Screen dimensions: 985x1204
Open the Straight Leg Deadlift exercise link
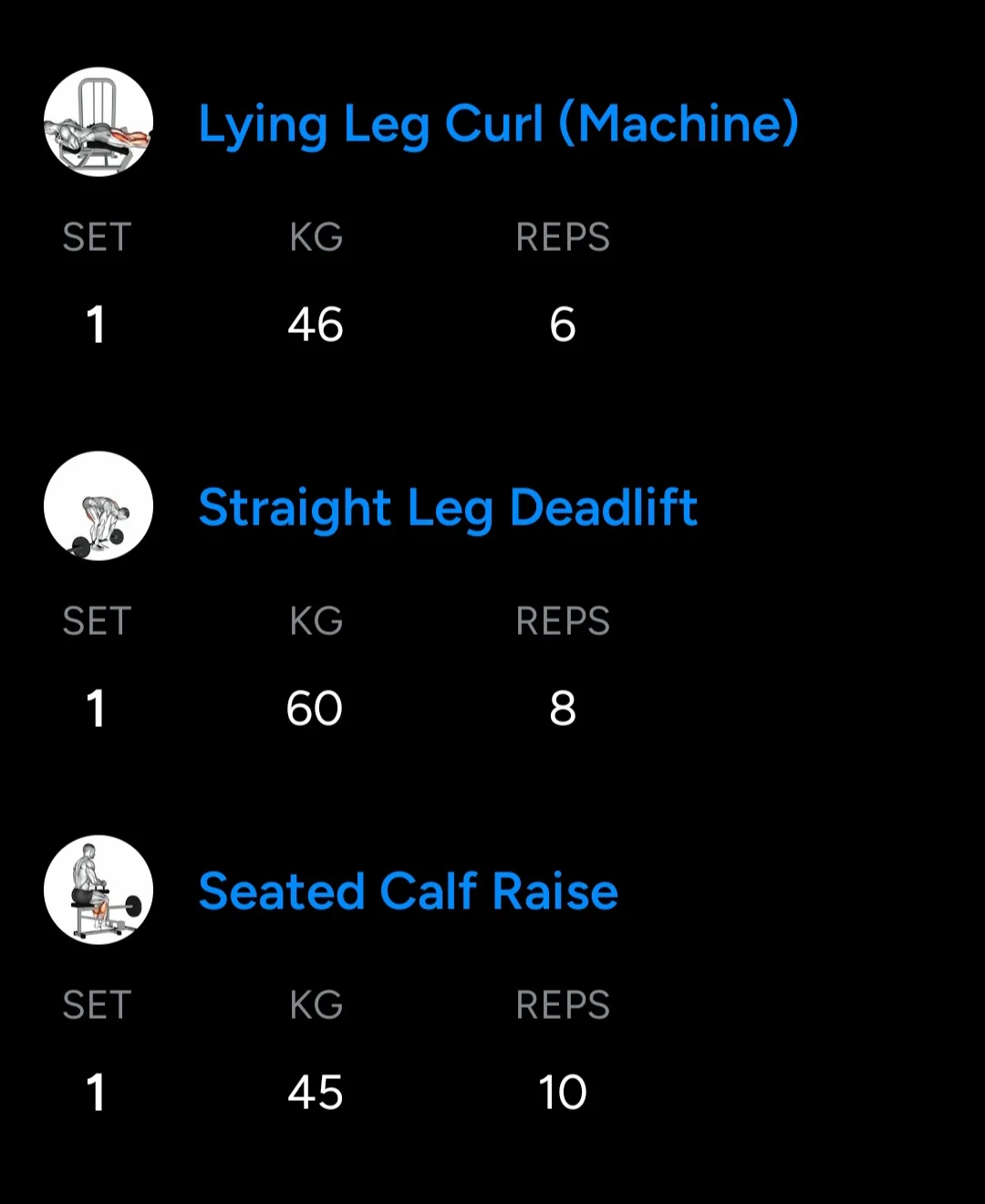point(448,508)
